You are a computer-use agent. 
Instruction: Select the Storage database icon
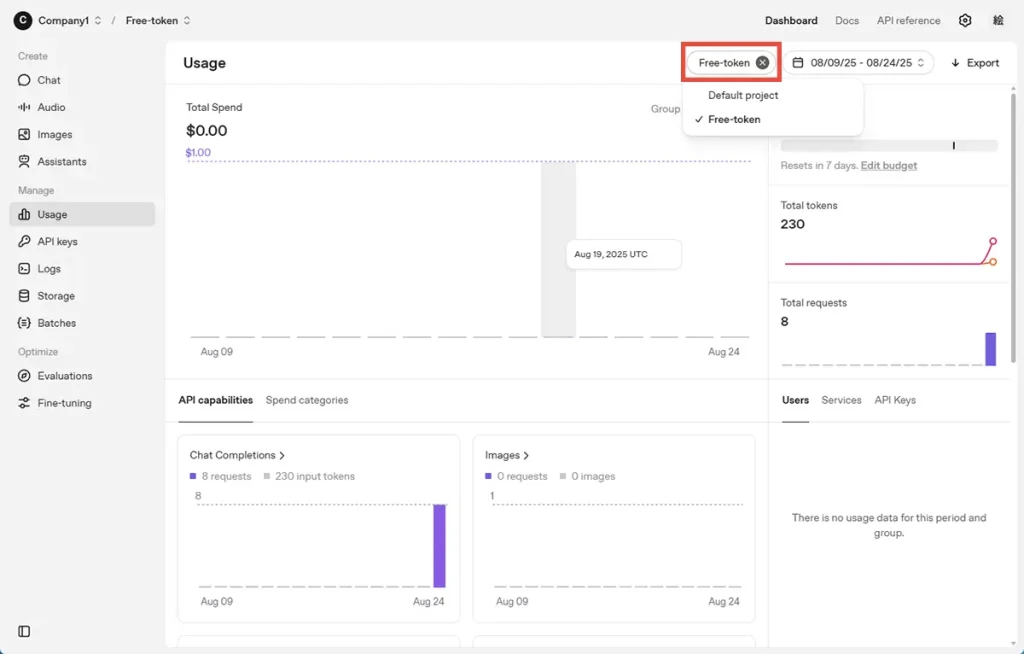[24, 296]
